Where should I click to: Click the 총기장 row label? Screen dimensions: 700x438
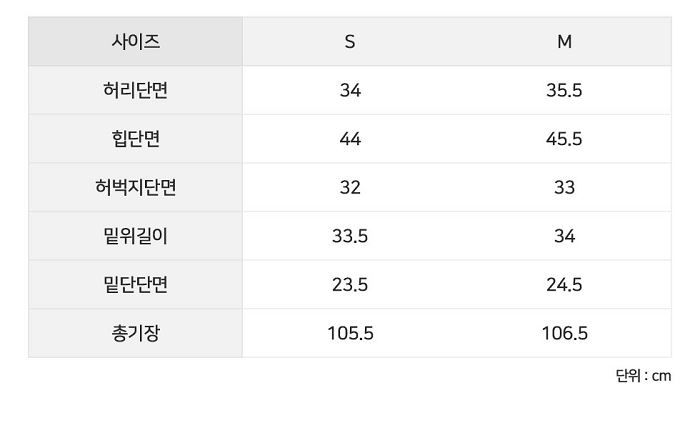point(136,333)
